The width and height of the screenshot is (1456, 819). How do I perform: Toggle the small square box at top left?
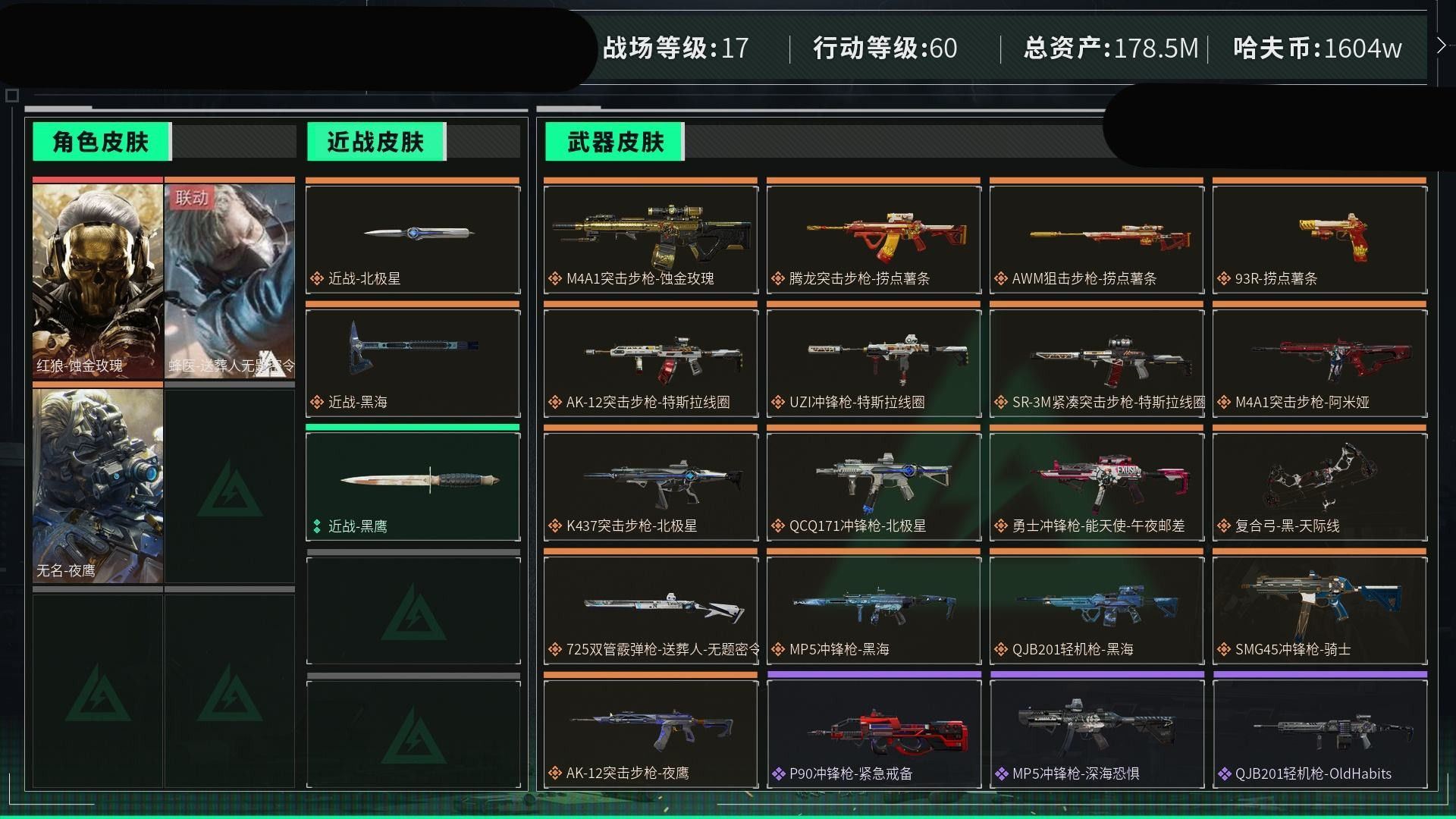(11, 96)
